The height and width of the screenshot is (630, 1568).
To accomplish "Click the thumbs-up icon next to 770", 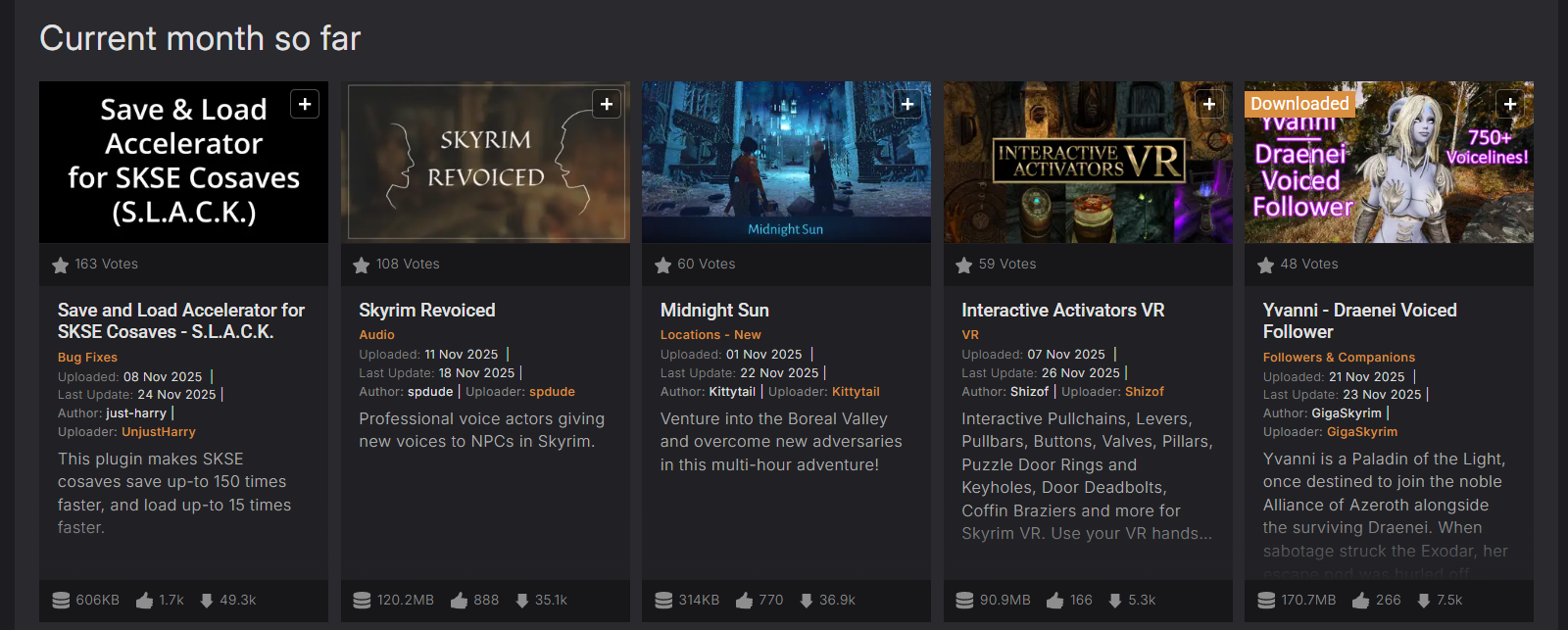I will (744, 601).
